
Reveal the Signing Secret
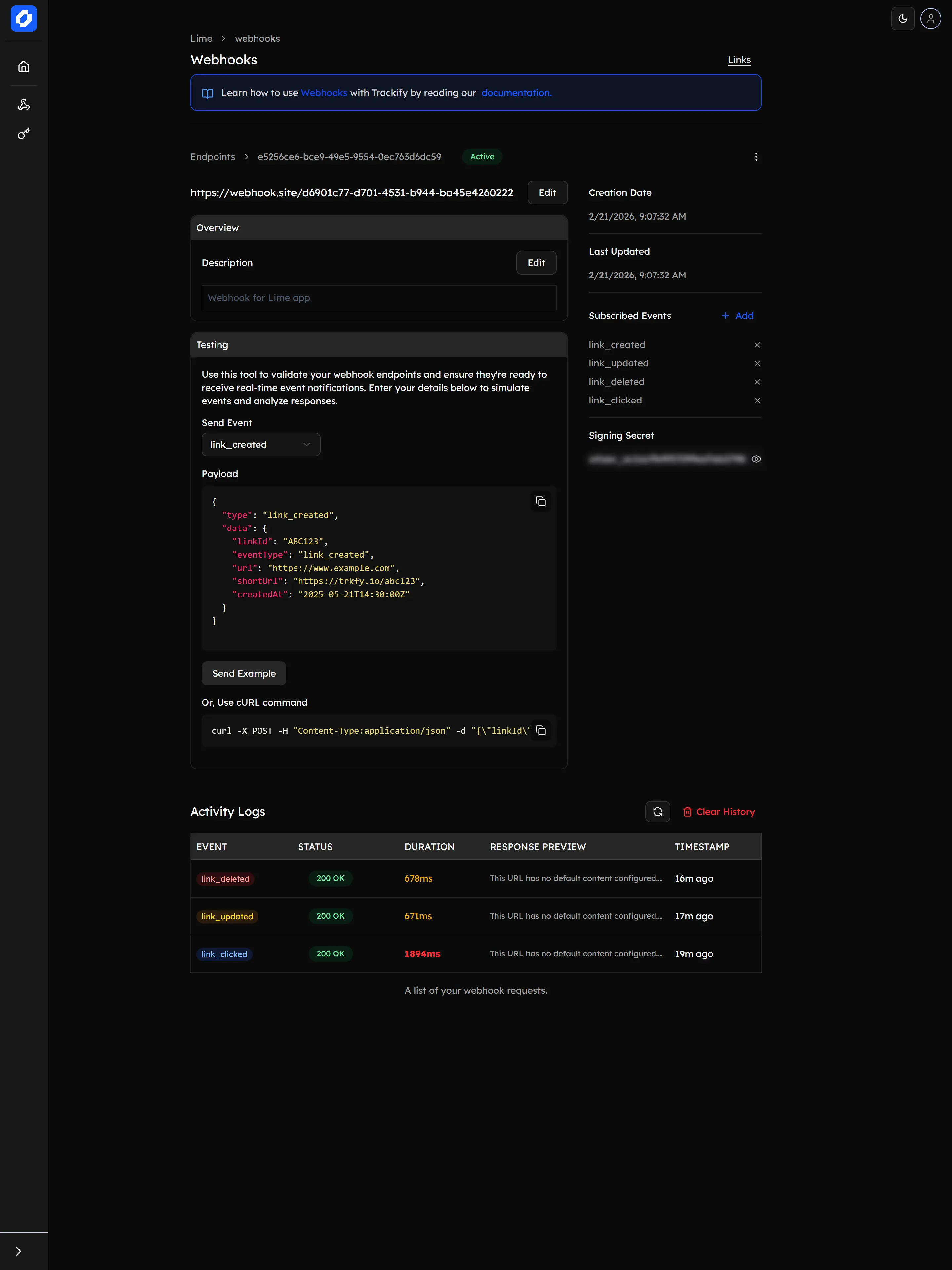pos(756,459)
